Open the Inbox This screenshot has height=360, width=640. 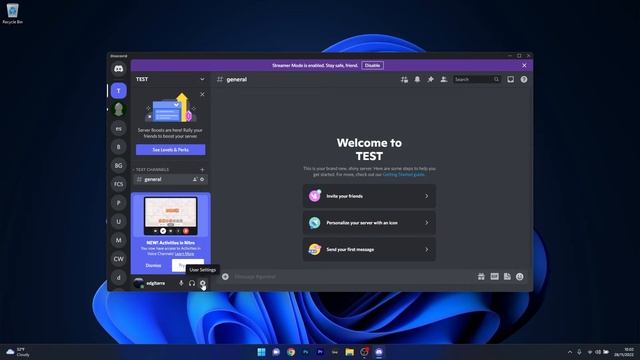pyautogui.click(x=511, y=80)
